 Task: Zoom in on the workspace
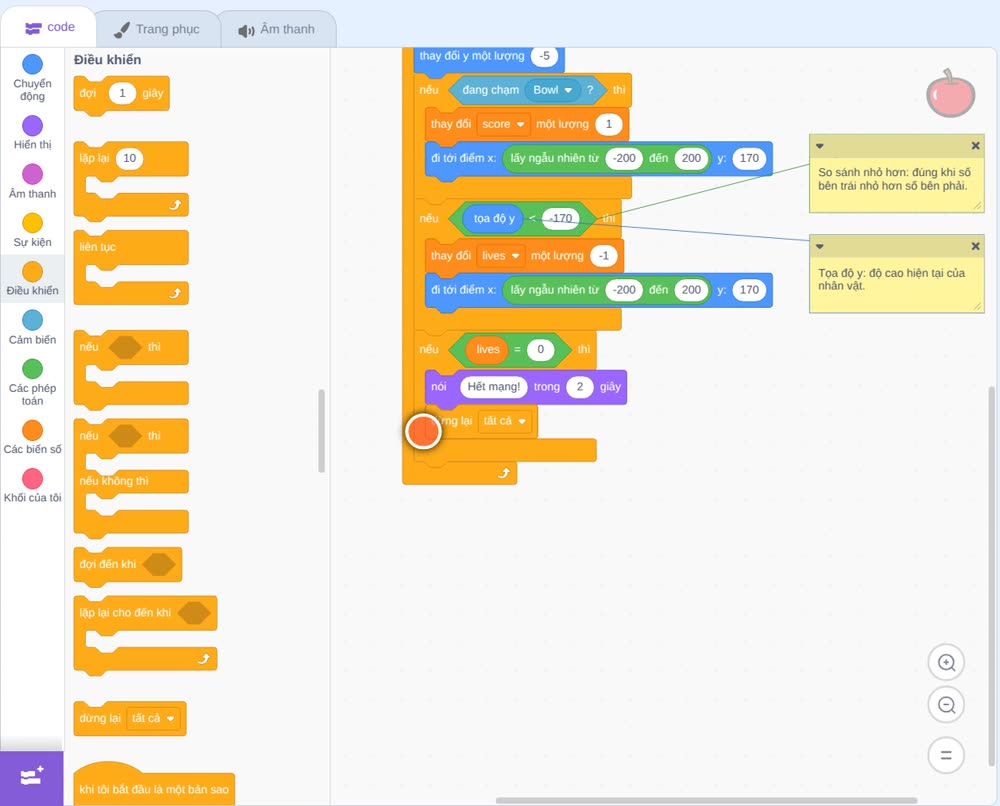(946, 663)
